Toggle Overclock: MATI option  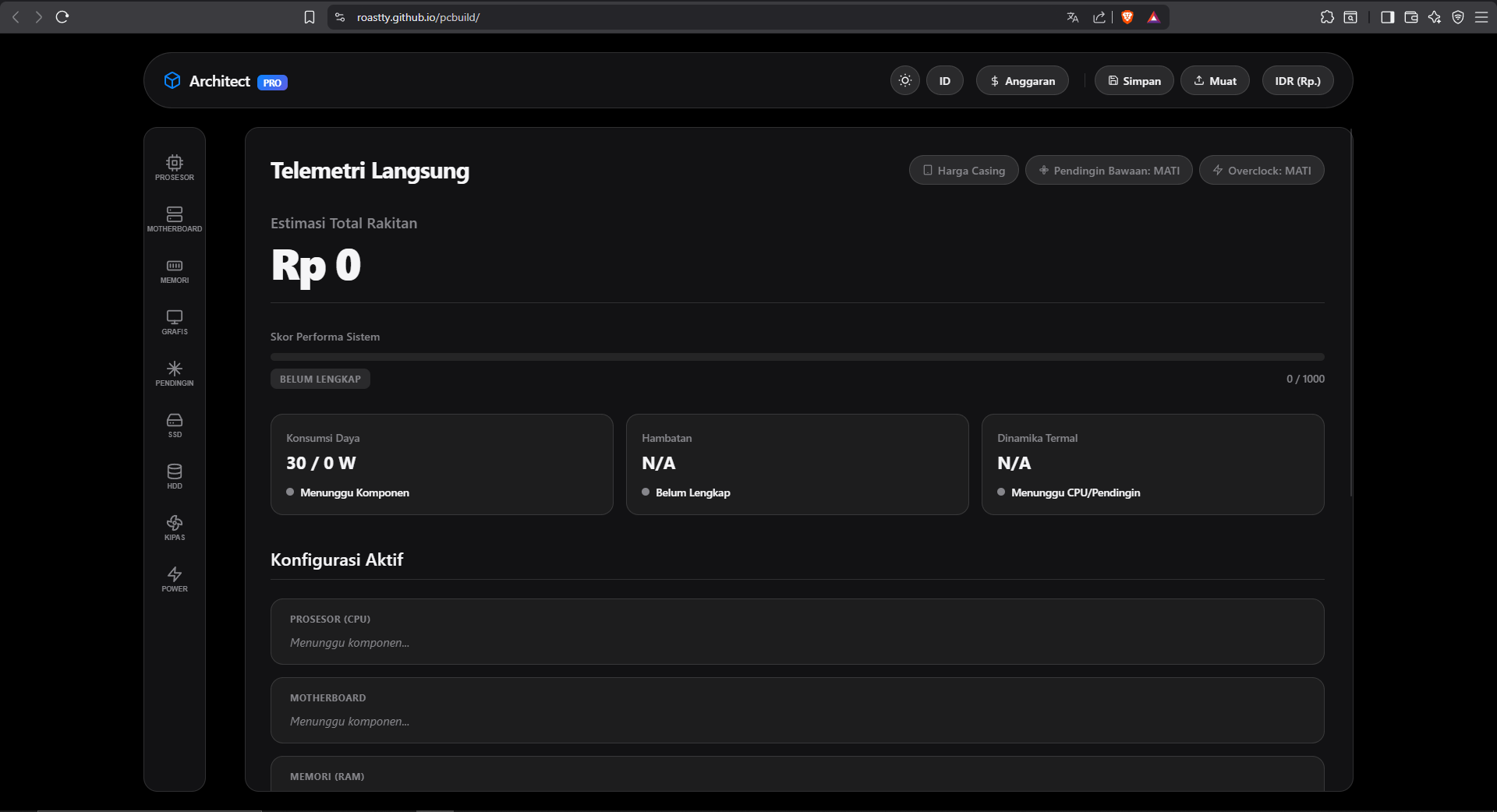click(x=1262, y=171)
